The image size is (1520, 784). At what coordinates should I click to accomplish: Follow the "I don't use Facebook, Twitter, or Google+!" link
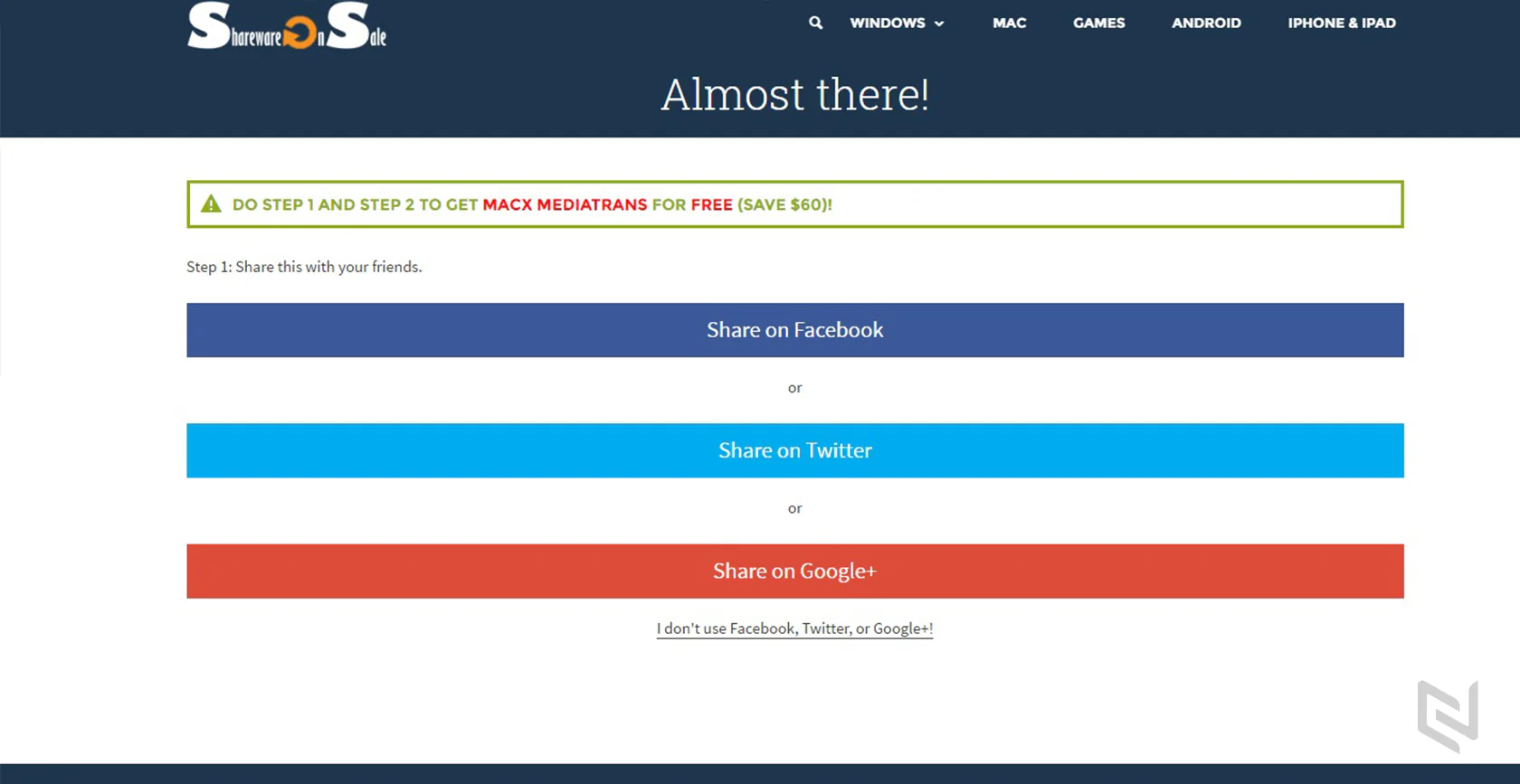pos(794,628)
